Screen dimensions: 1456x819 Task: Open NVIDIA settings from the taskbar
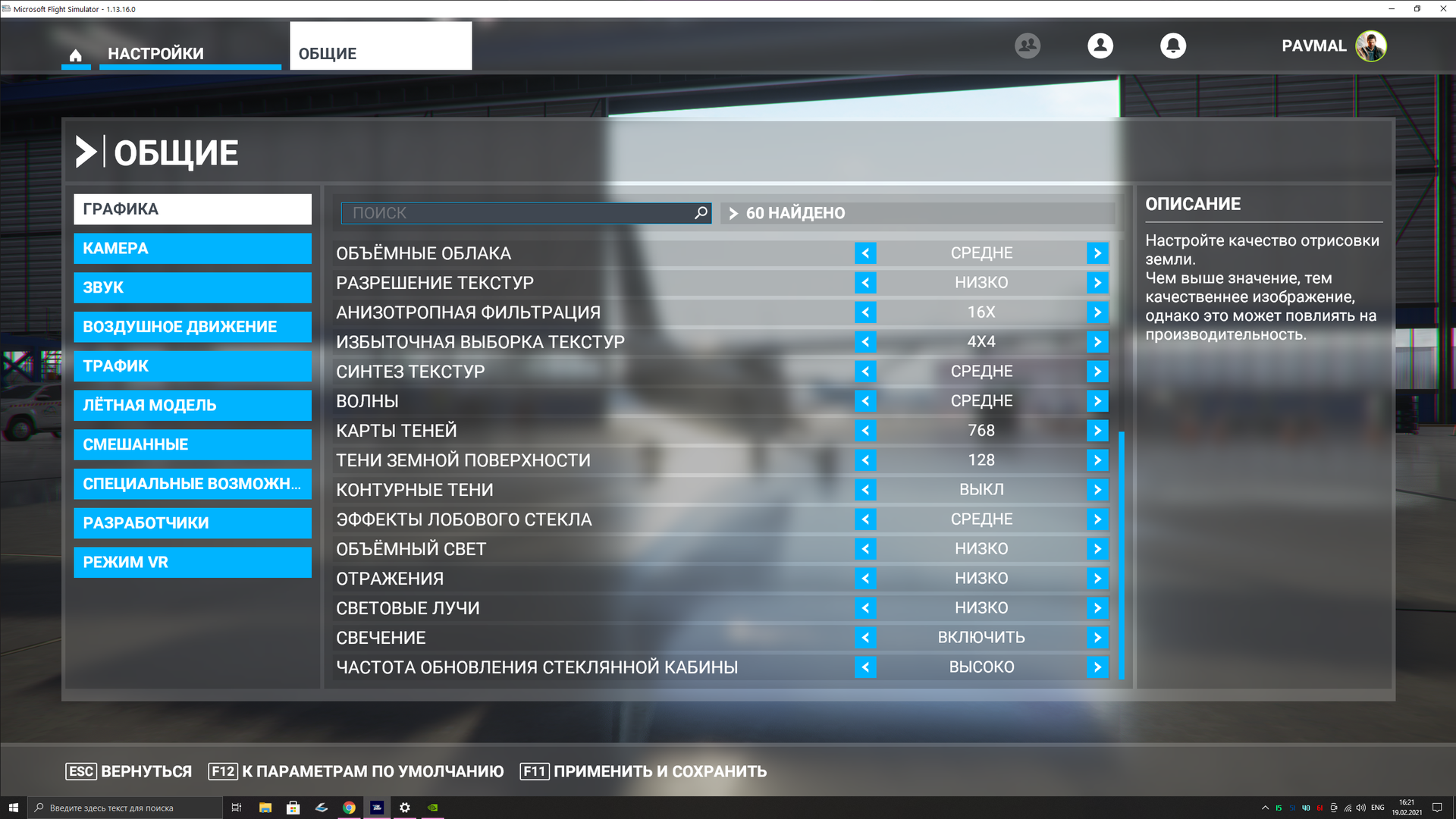(433, 807)
